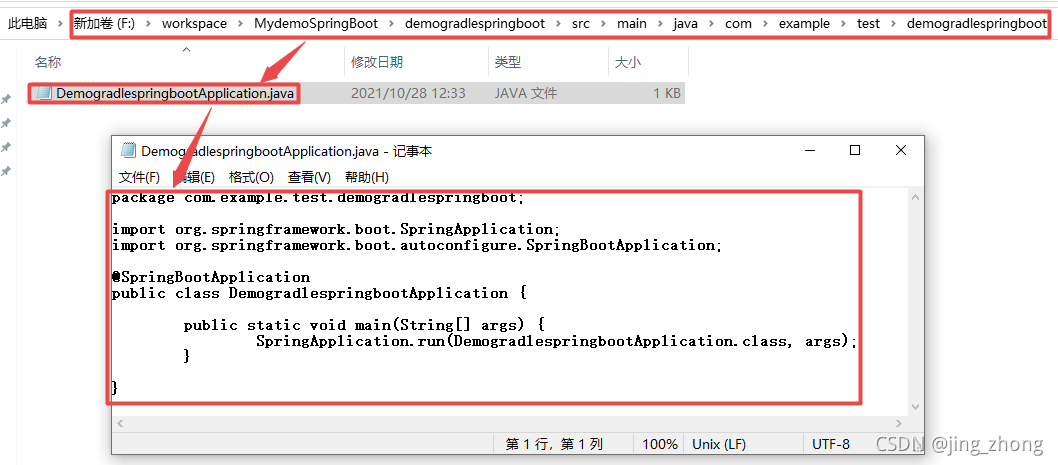Click the 1 KB size cell

(667, 93)
